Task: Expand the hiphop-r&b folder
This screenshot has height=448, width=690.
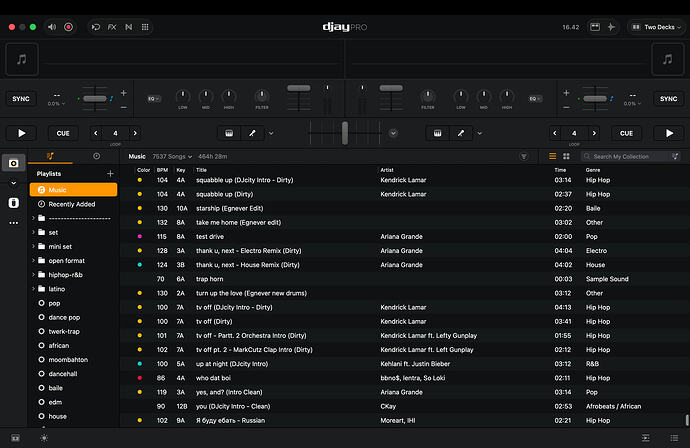Action: tap(33, 275)
